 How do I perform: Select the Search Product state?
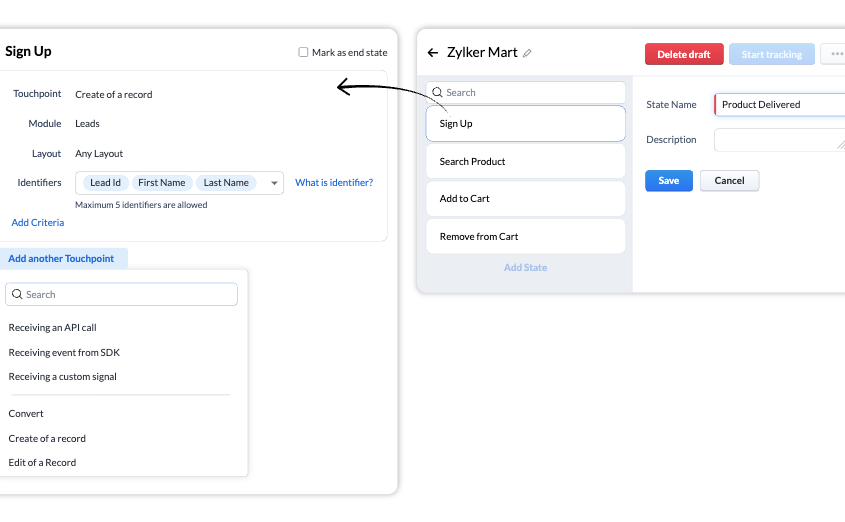click(525, 162)
